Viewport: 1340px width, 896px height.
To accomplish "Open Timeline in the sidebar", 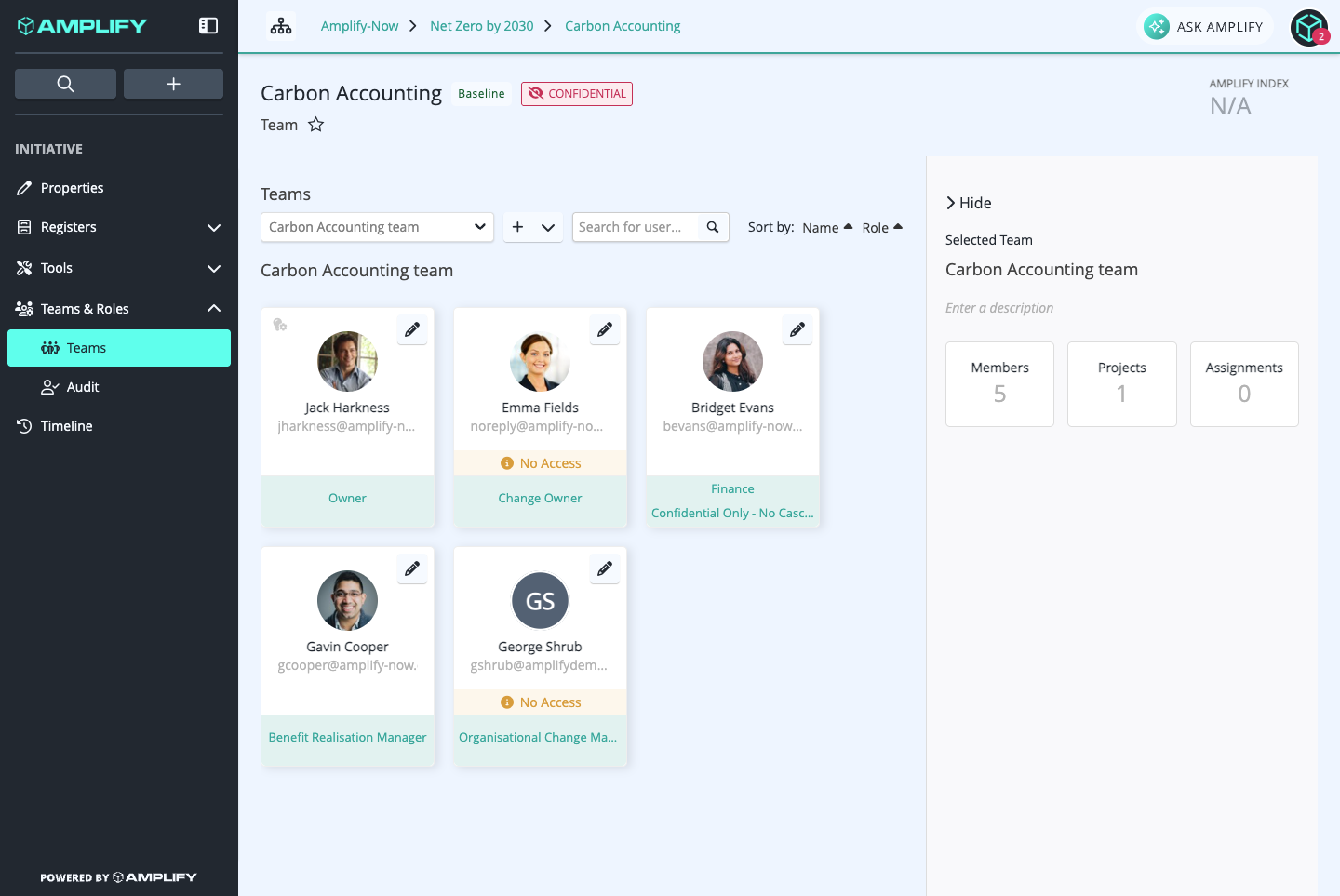I will [x=119, y=426].
